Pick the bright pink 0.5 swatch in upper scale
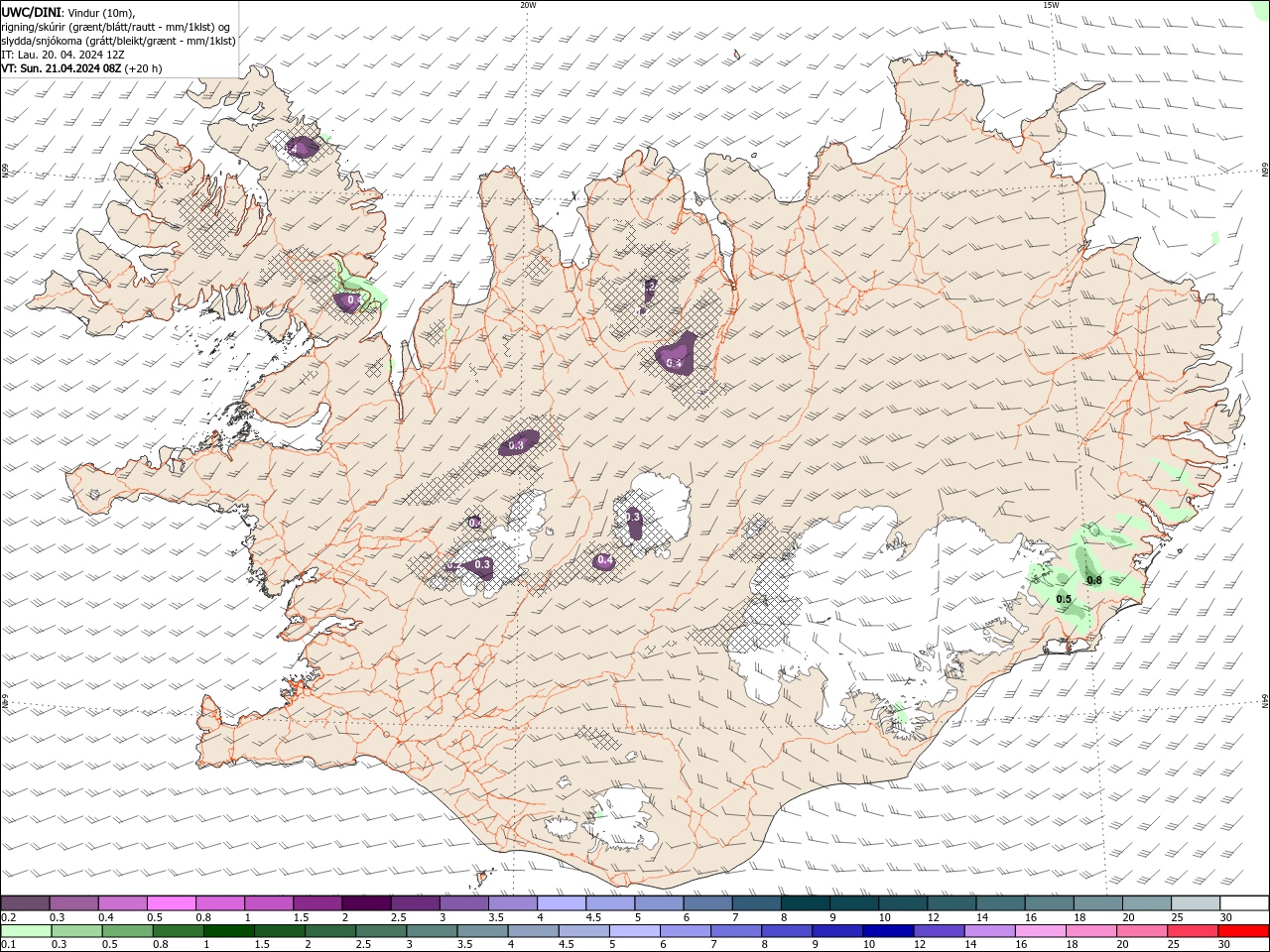 tap(172, 902)
